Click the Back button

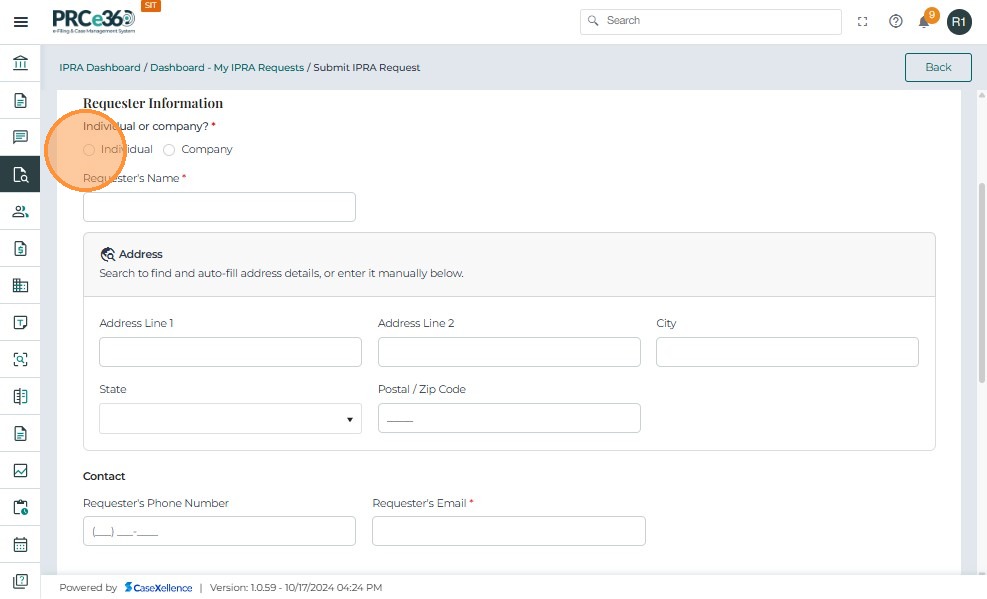point(938,67)
